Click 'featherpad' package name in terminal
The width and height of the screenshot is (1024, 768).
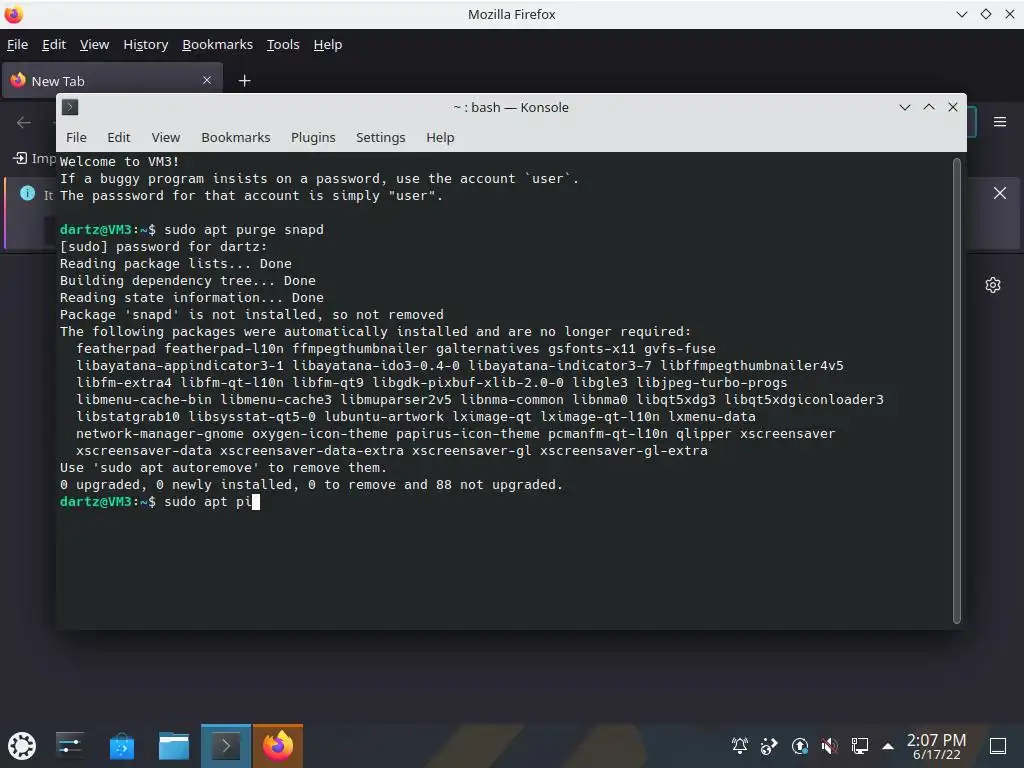point(116,348)
